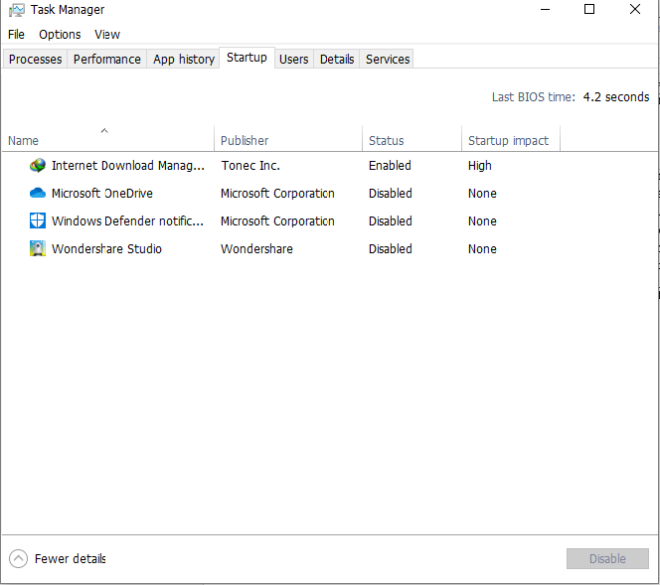The width and height of the screenshot is (660, 585).
Task: Switch to the Performance tab
Action: (107, 59)
